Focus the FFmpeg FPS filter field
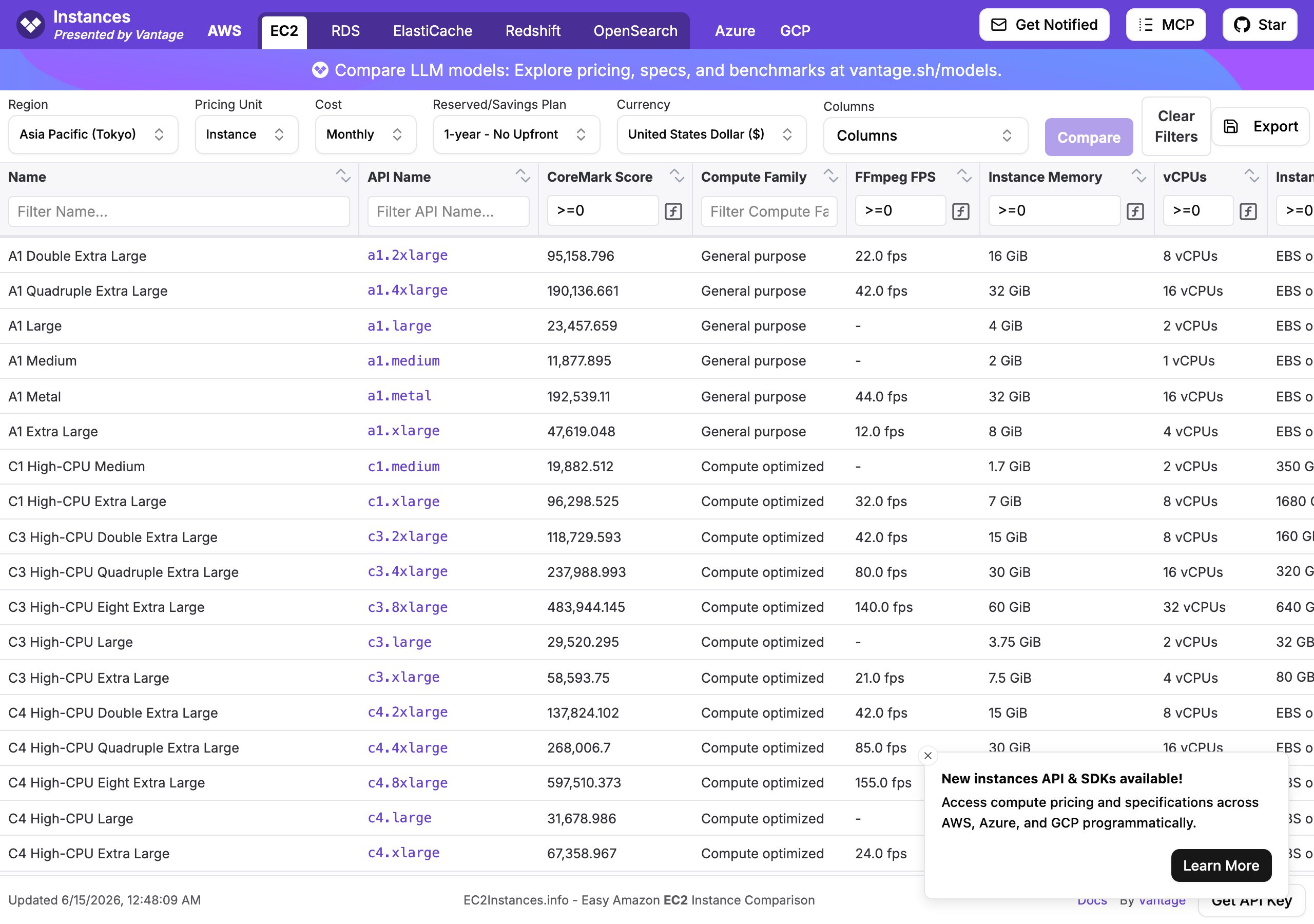 tap(900, 210)
